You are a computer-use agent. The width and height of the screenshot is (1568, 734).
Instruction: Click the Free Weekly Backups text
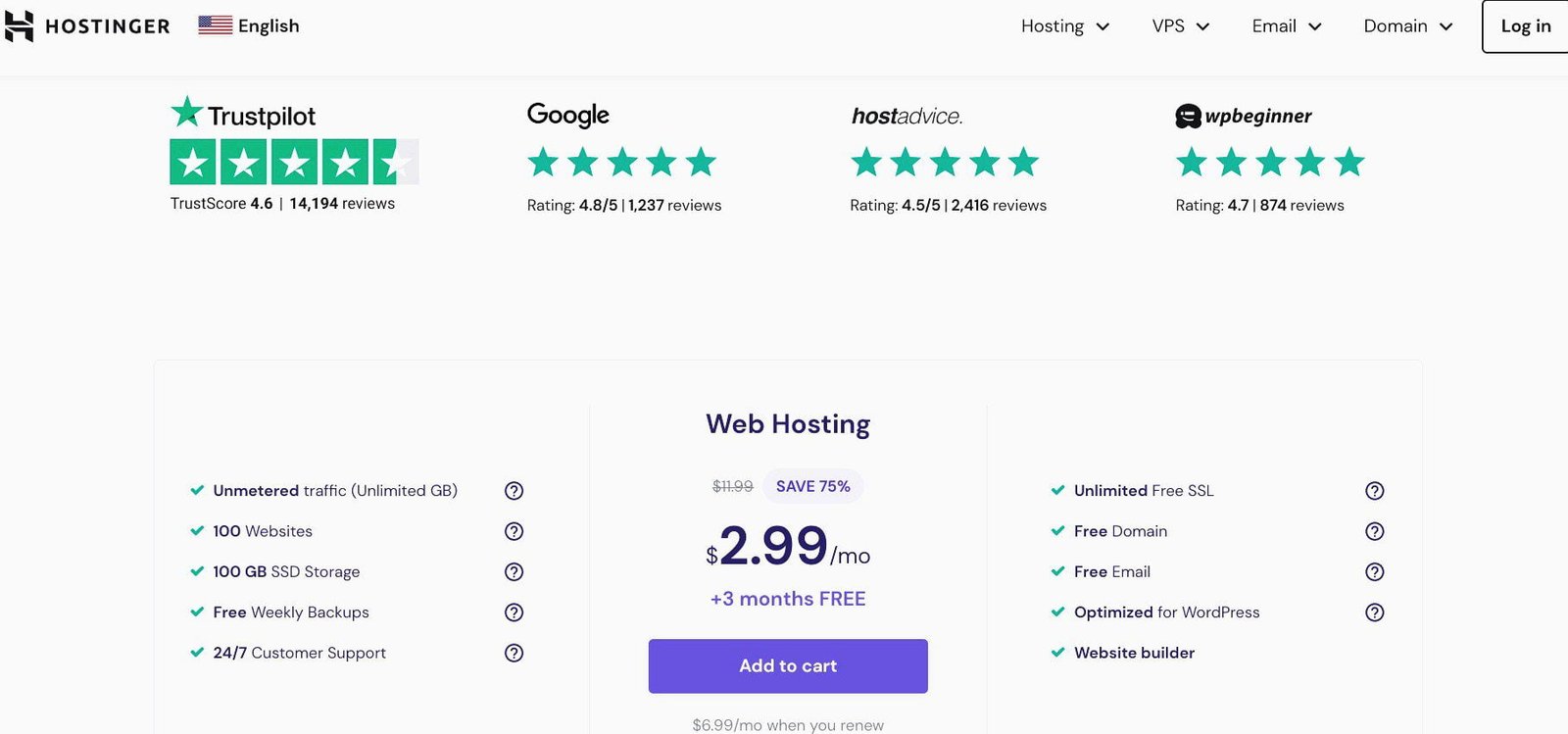point(291,612)
